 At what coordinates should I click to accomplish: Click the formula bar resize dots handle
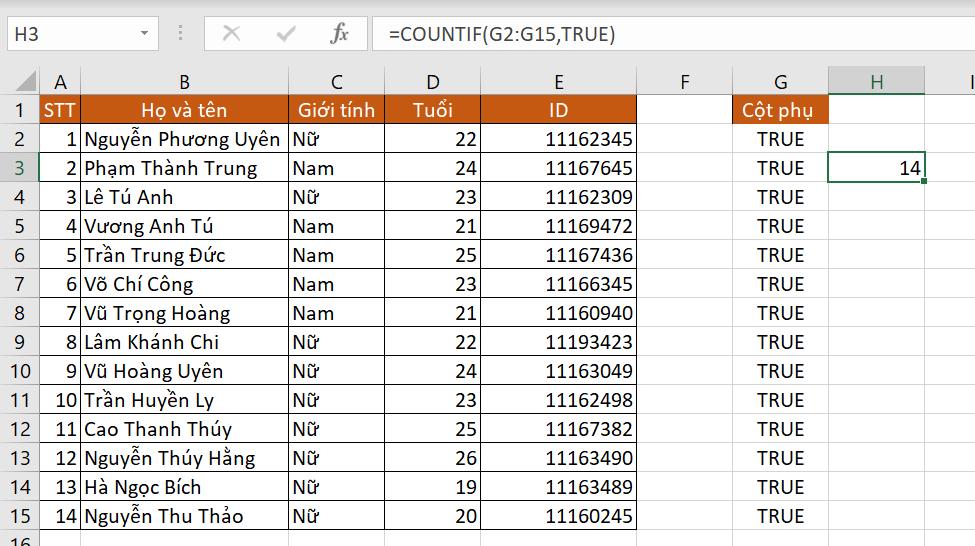coord(180,33)
